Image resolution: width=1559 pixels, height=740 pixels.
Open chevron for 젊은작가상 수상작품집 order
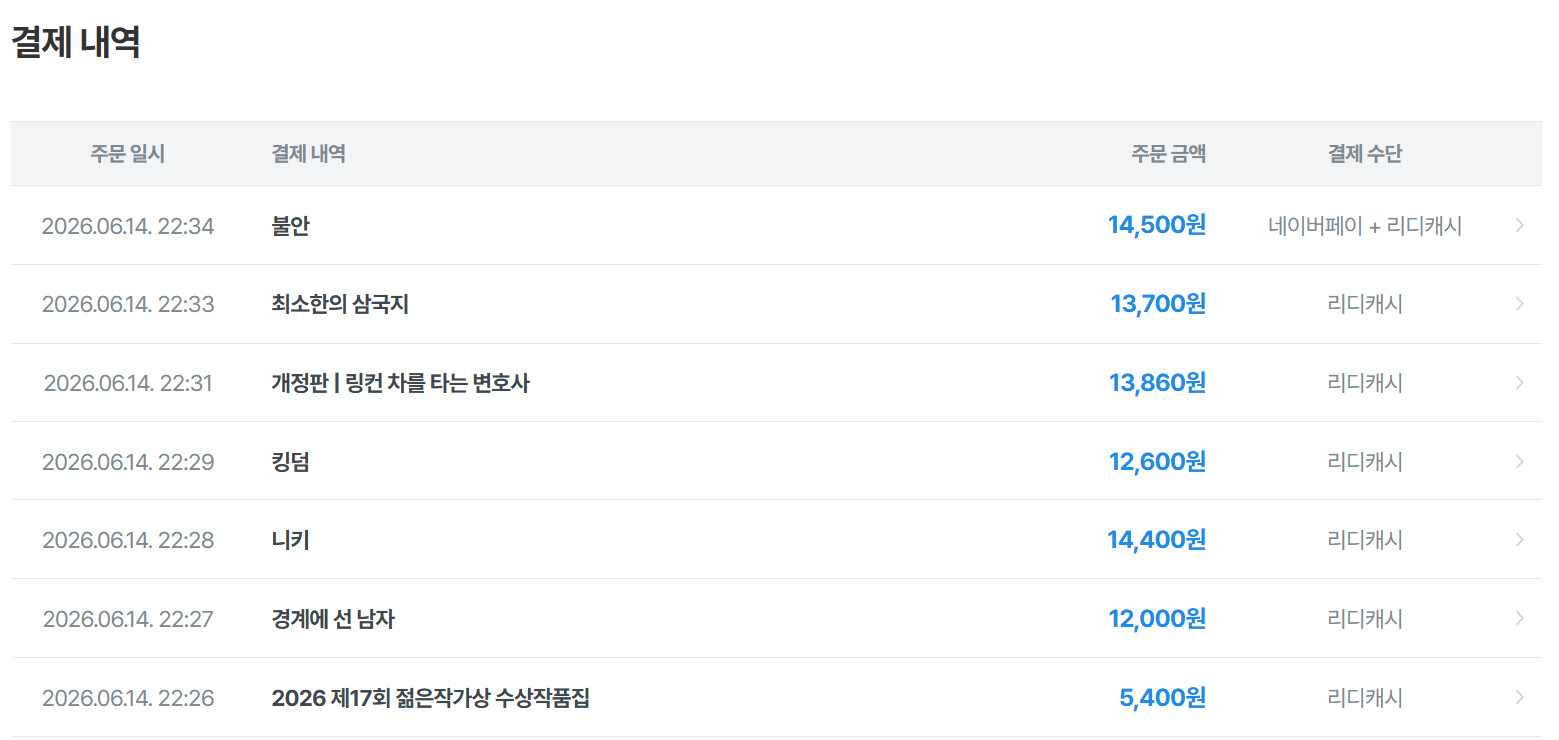(1519, 697)
